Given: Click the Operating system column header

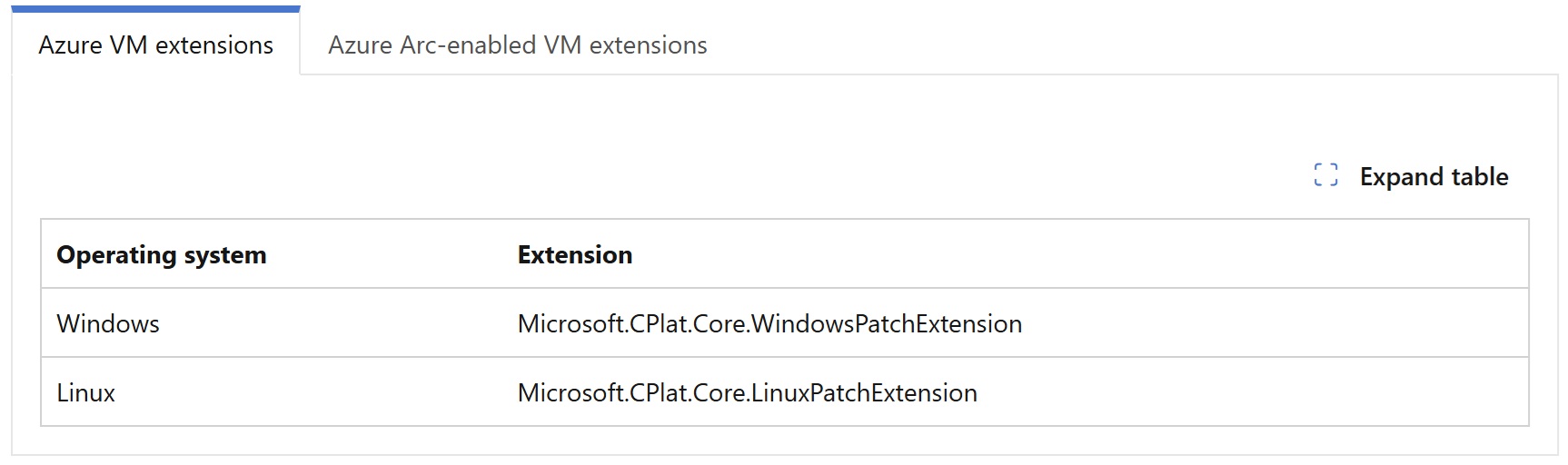Looking at the screenshot, I should [162, 255].
